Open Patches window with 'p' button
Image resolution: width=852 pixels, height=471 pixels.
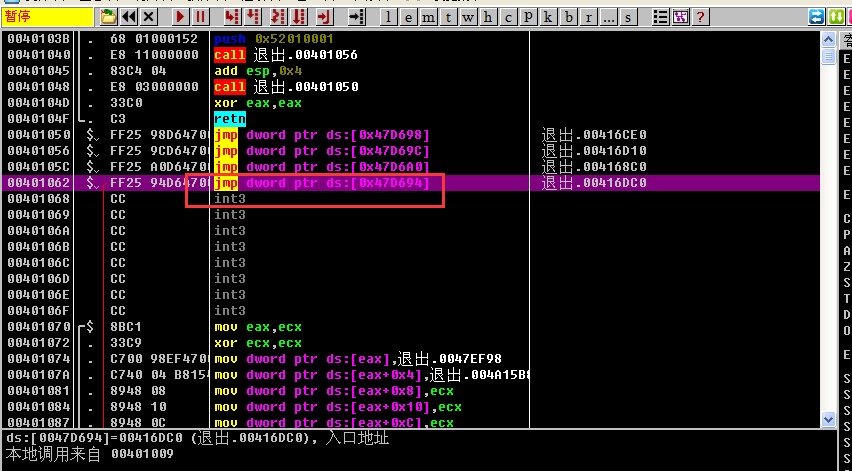[528, 17]
